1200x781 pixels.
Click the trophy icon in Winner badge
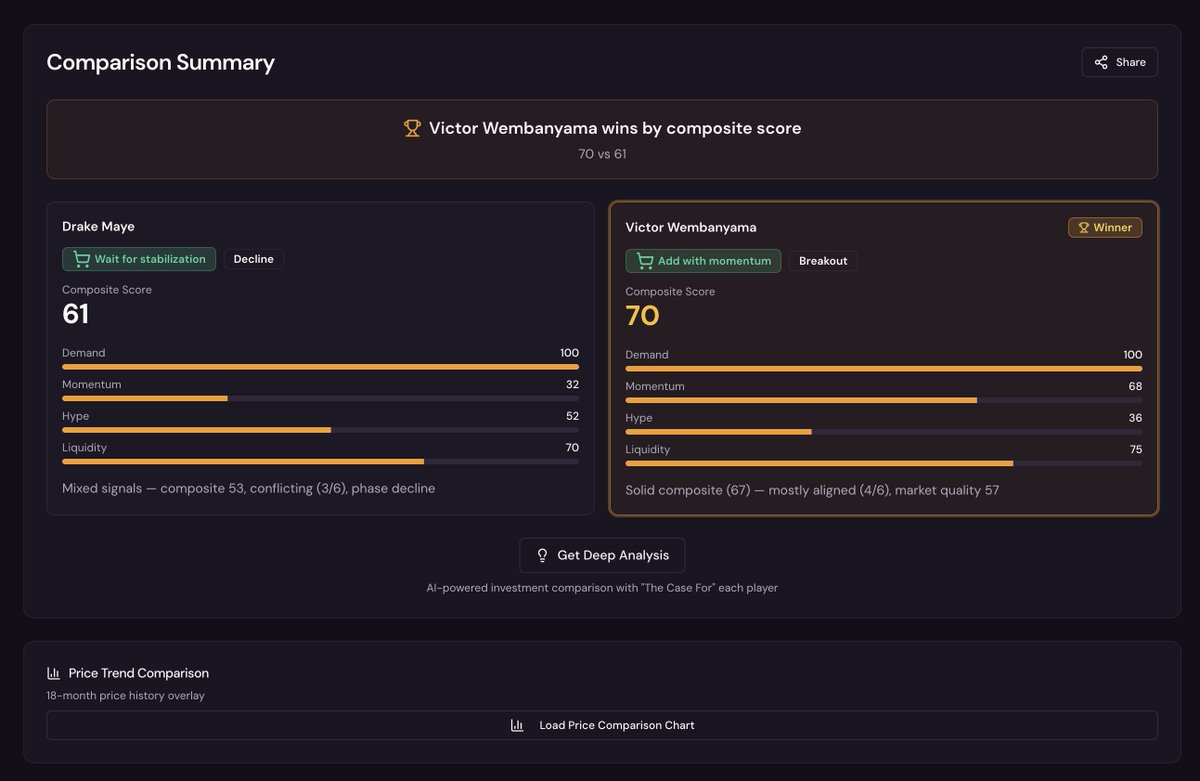pos(1083,228)
